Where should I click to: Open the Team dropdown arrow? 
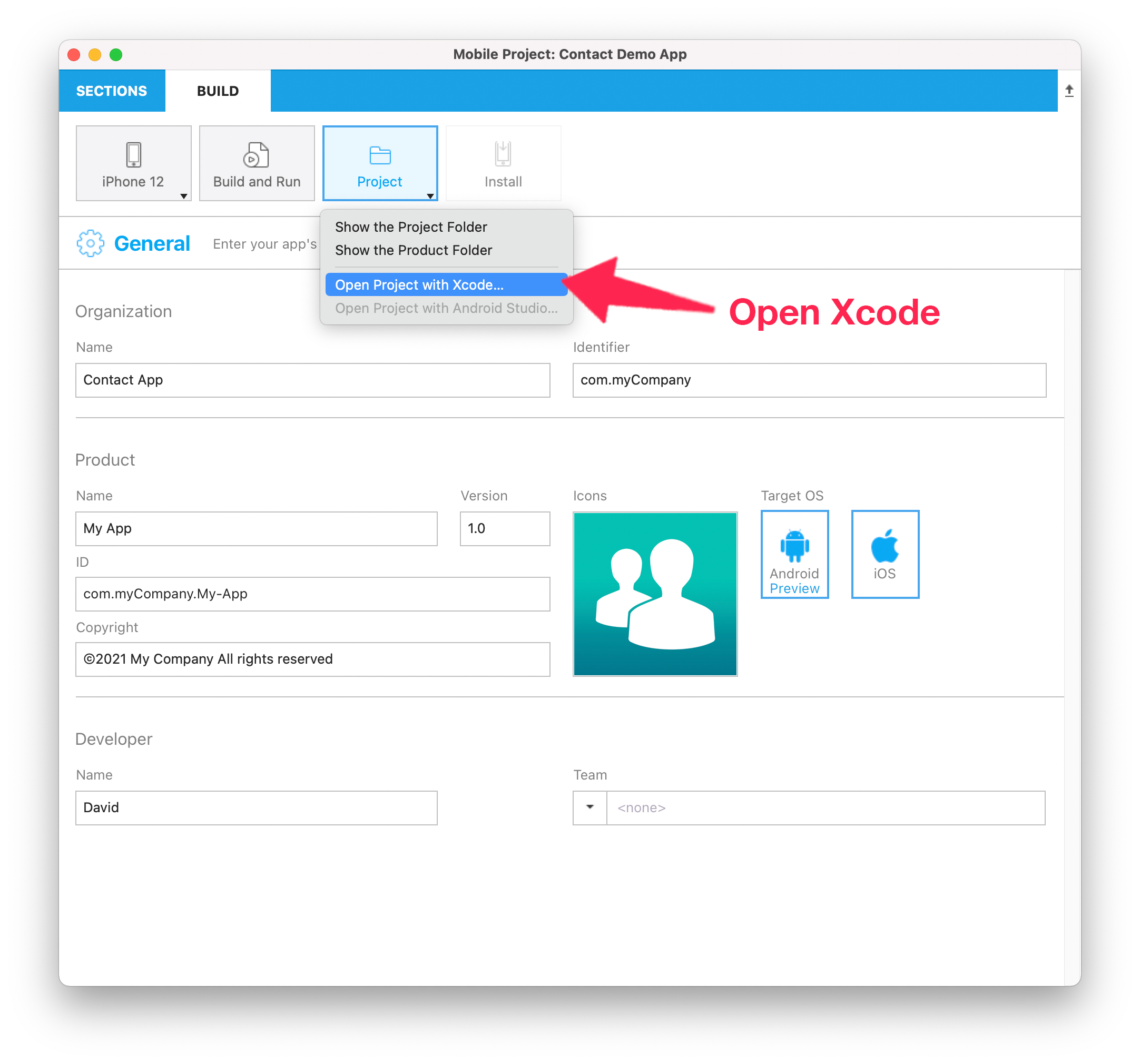click(x=589, y=807)
